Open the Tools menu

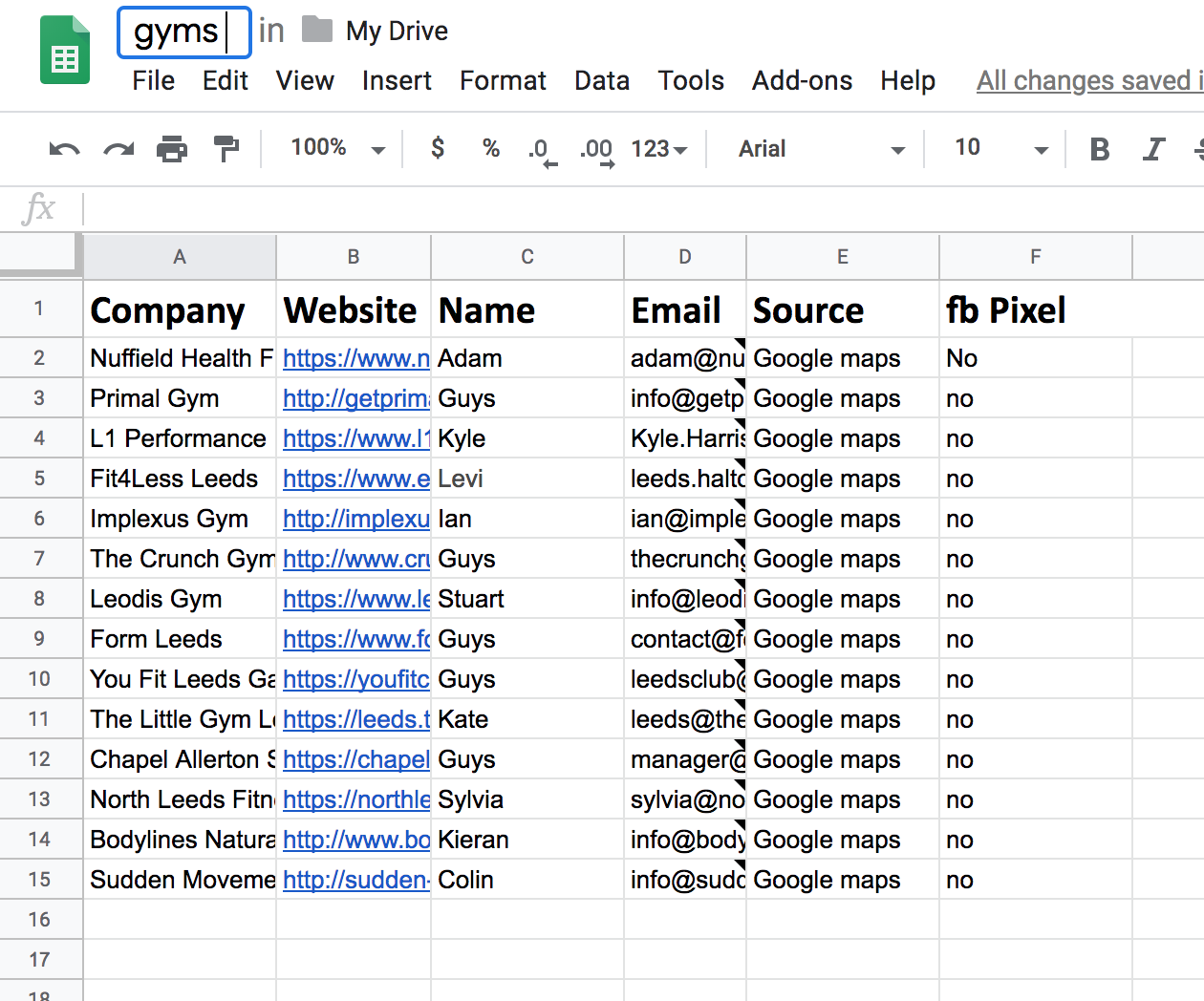click(691, 81)
